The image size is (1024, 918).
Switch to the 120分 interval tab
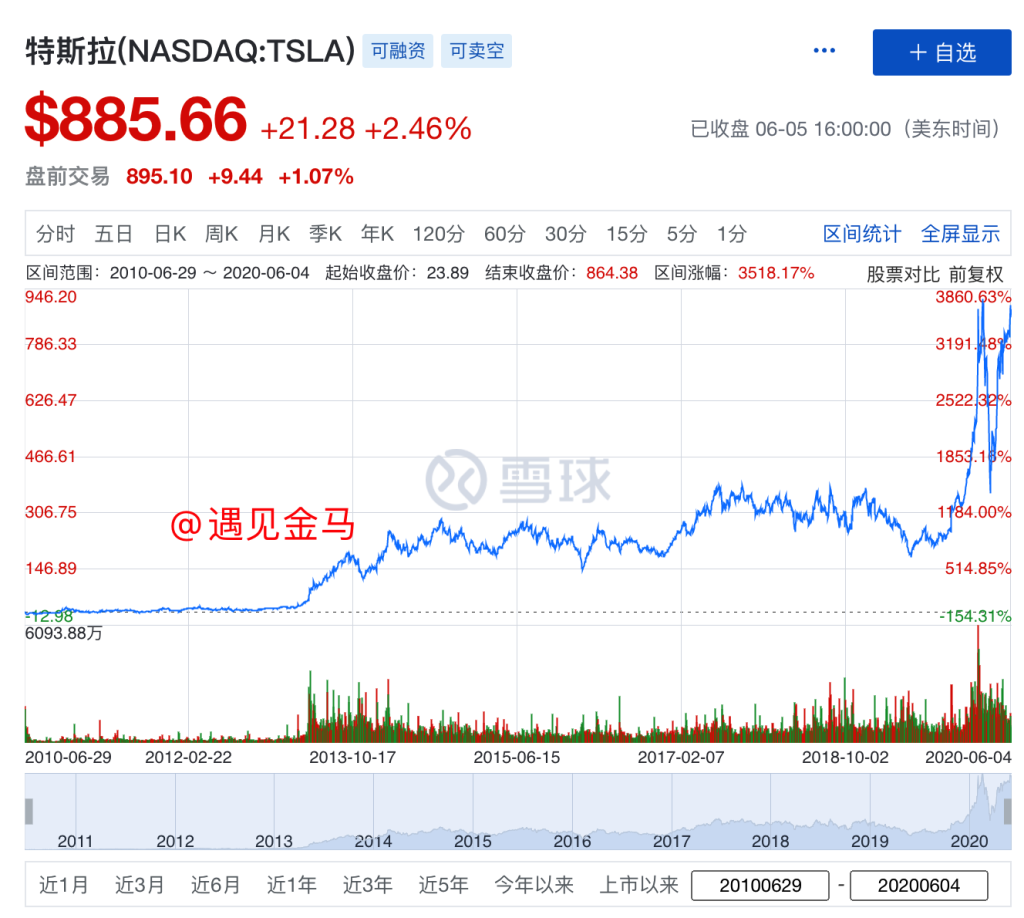438,234
